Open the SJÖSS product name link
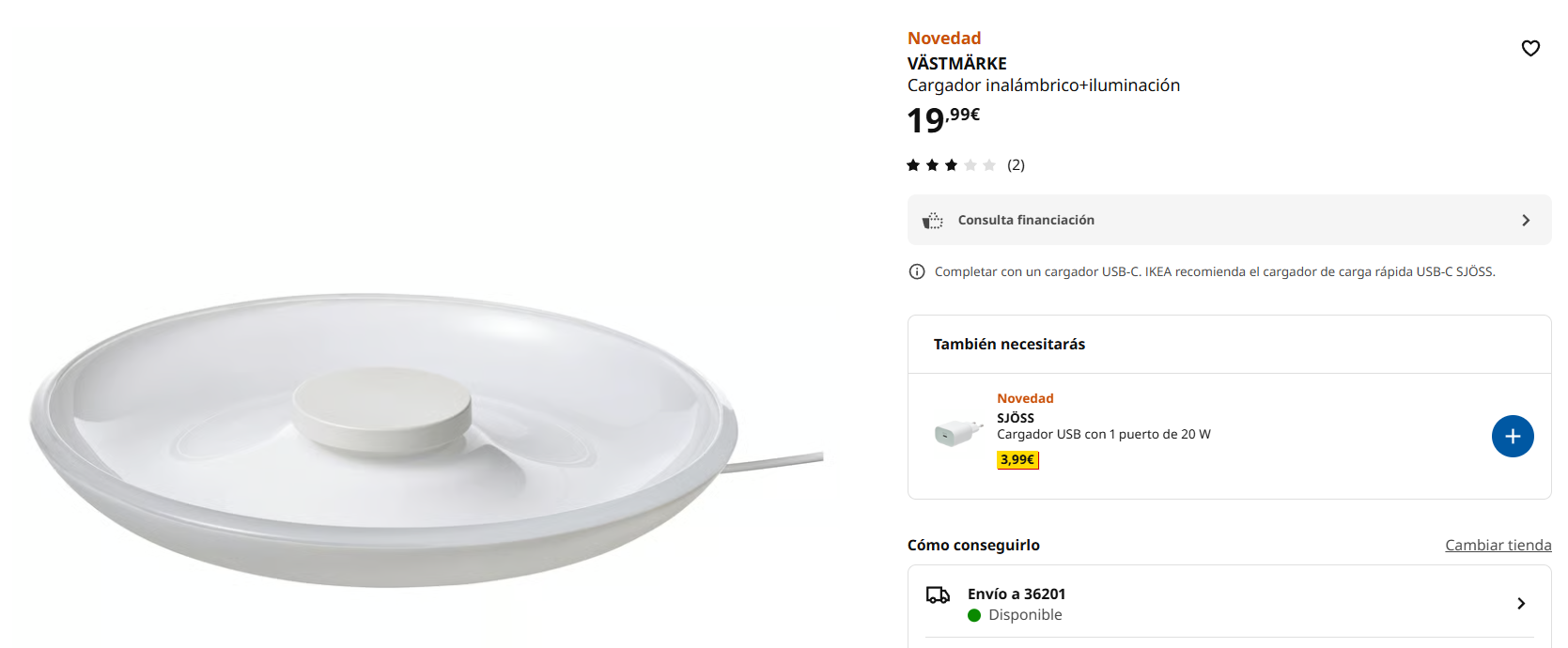The width and height of the screenshot is (1568, 648). pos(1016,418)
